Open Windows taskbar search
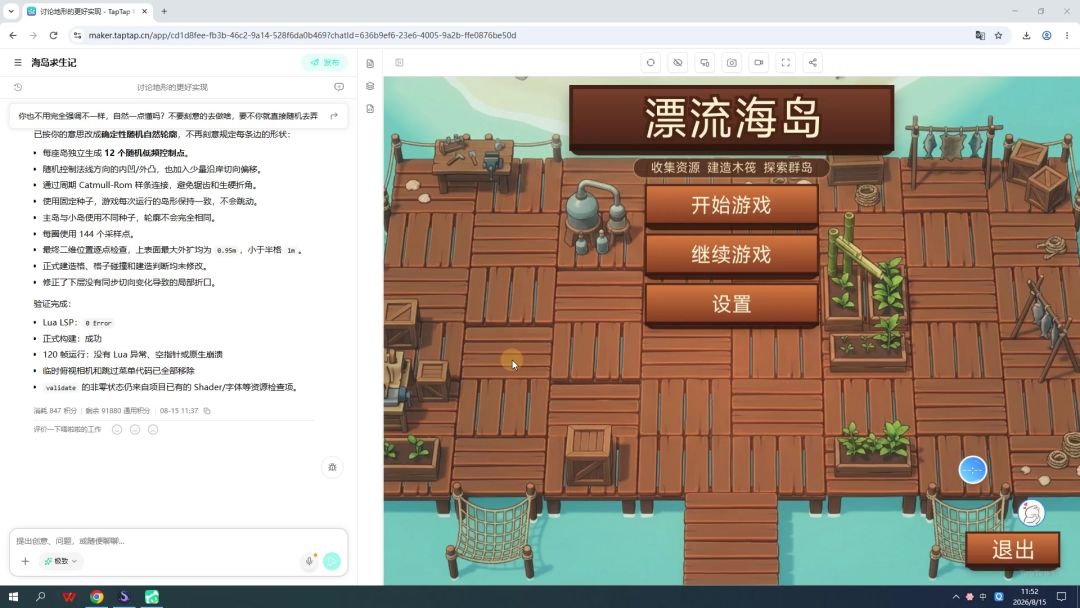Image resolution: width=1080 pixels, height=608 pixels. tap(41, 597)
